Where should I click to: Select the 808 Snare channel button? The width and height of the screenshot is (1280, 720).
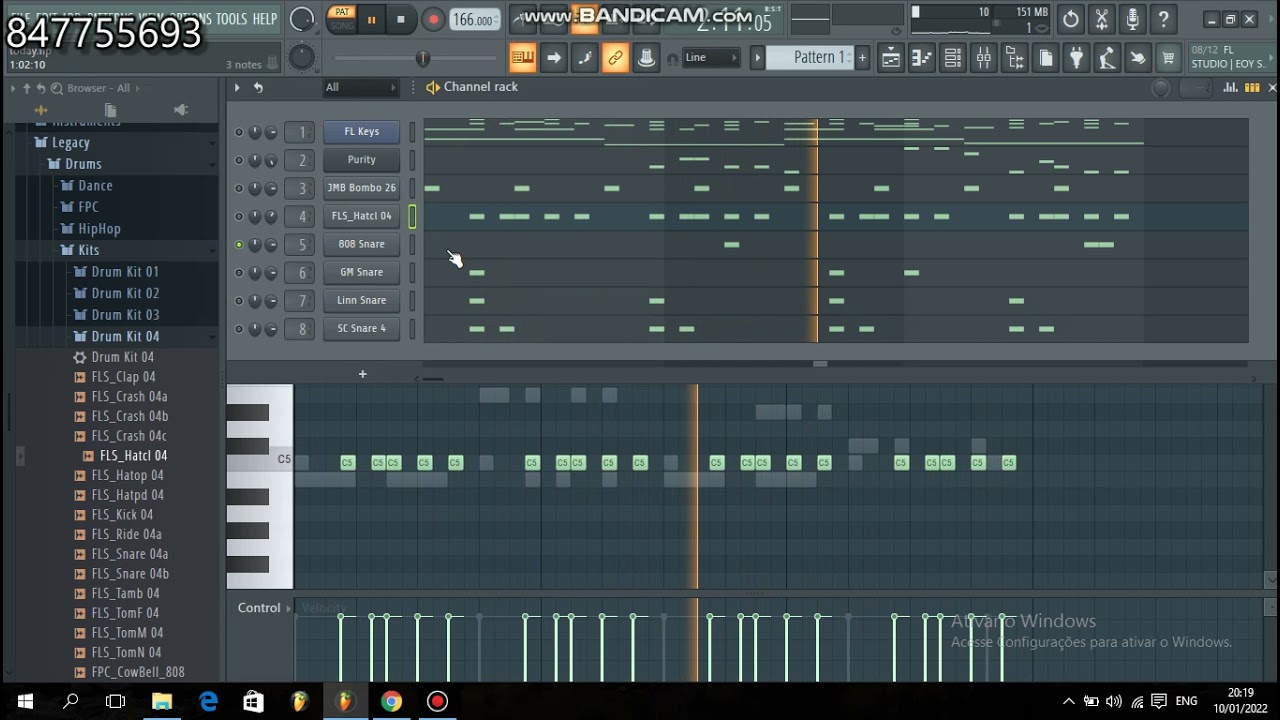[x=361, y=244]
